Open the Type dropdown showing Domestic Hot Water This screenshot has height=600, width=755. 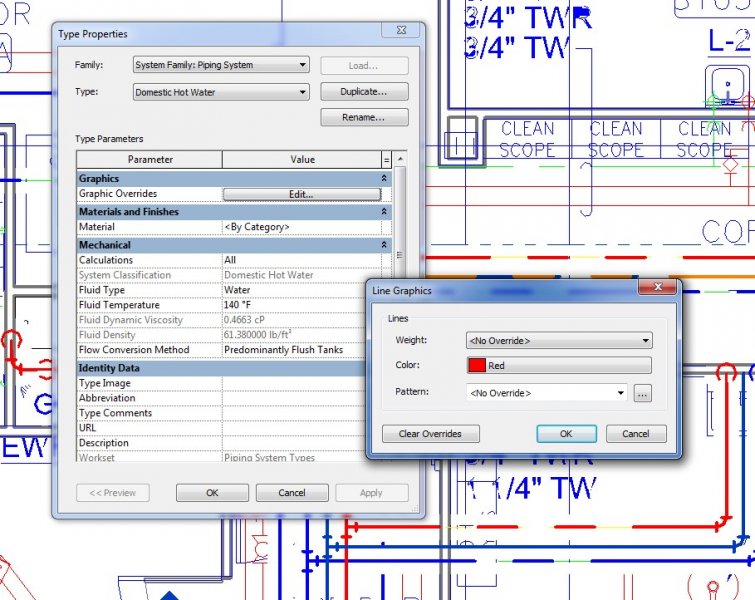221,92
